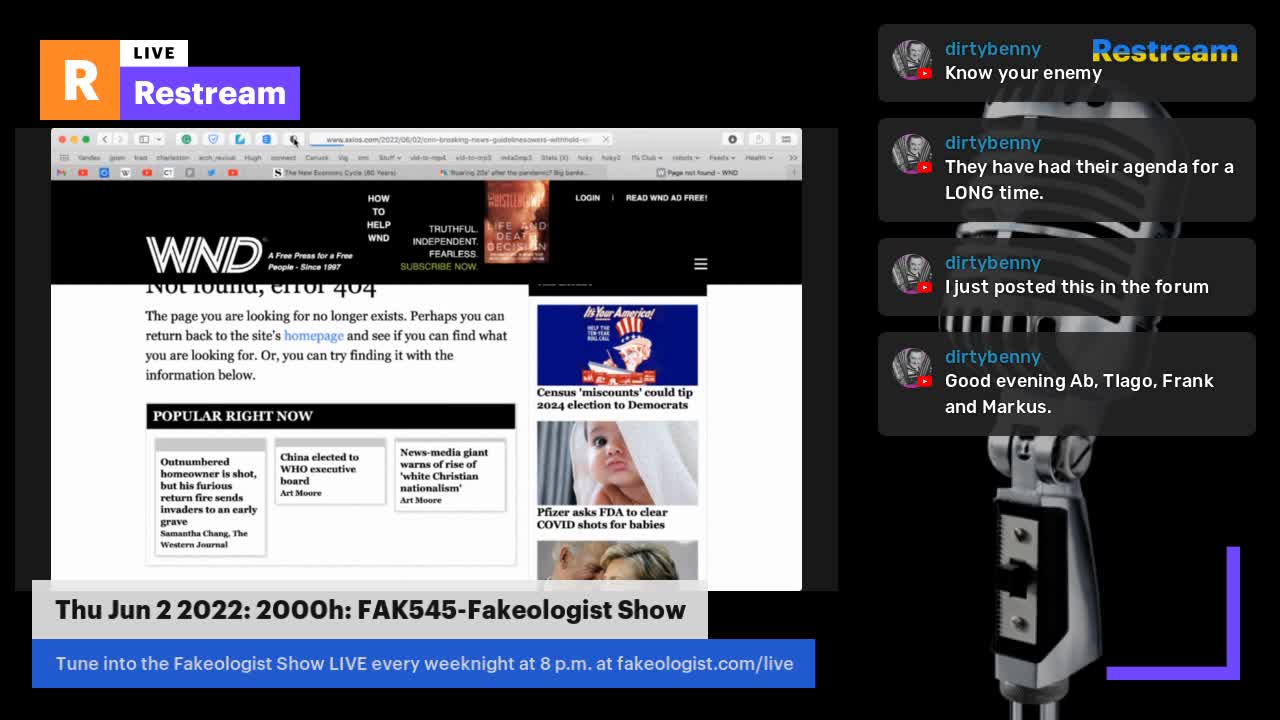Open the Census 'miscounts' headline link

pyautogui.click(x=615, y=399)
